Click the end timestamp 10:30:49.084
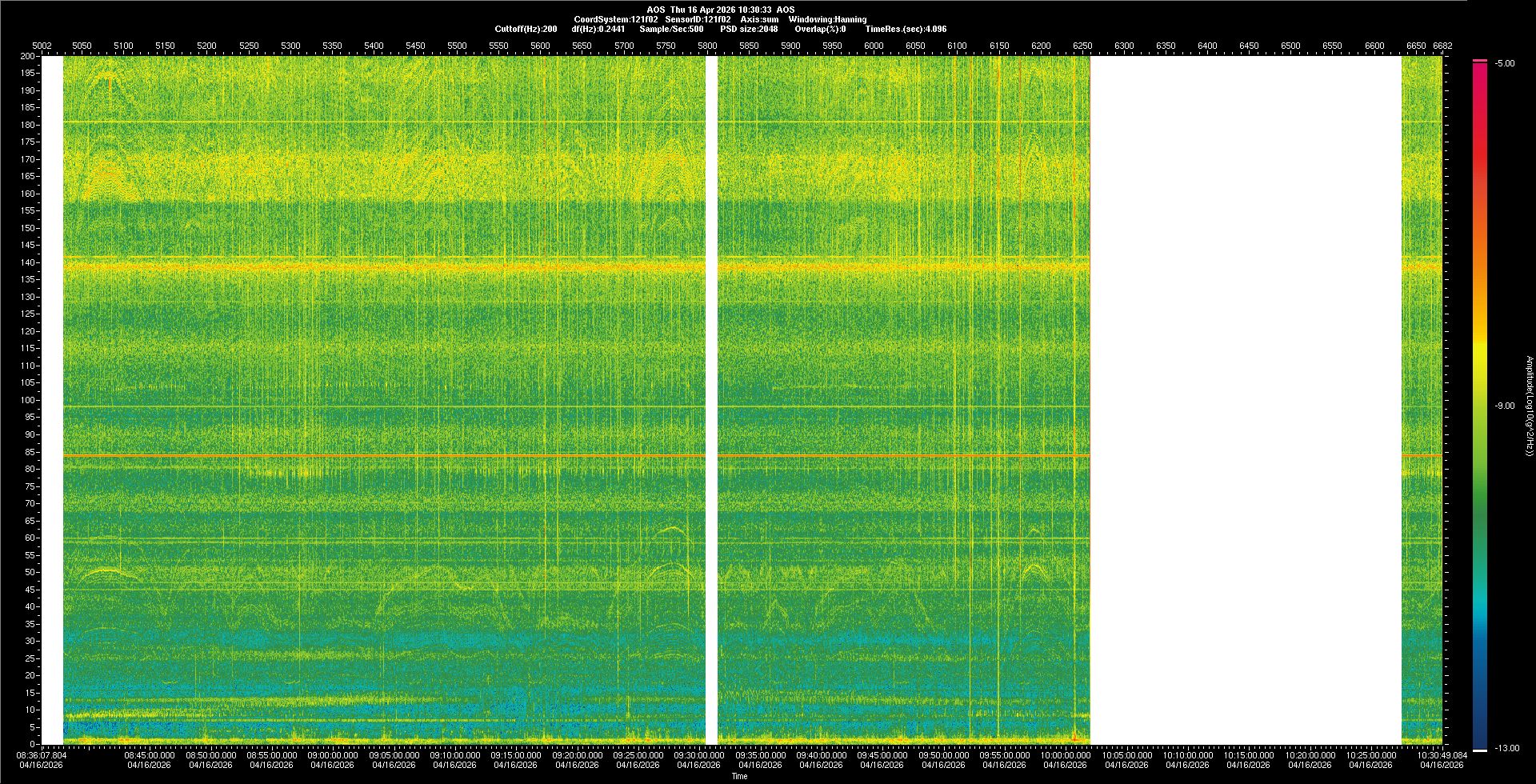Screen dimensions: 1536x784 (x=1442, y=755)
